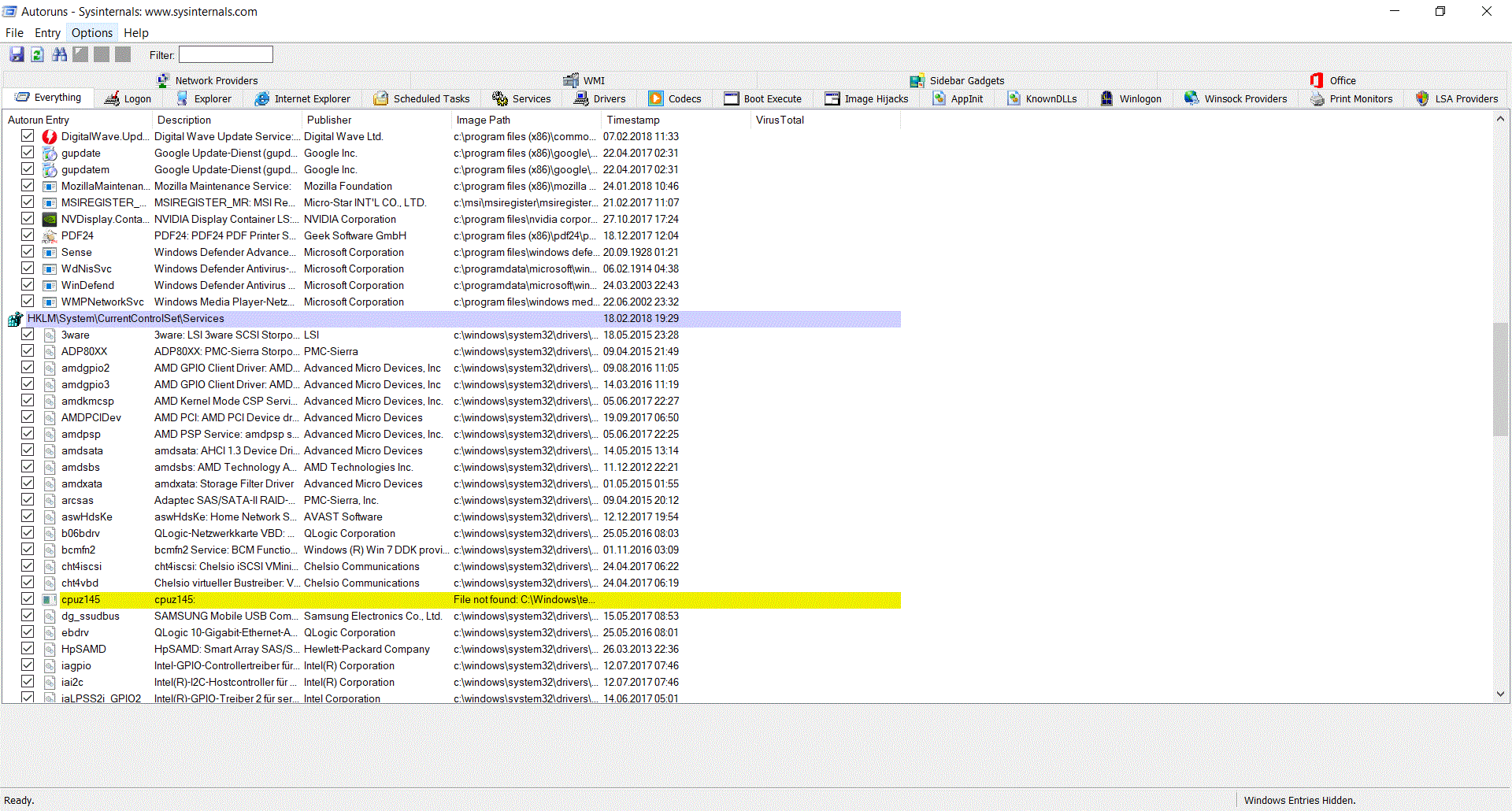Click the WinDefend entry icon

50,286
